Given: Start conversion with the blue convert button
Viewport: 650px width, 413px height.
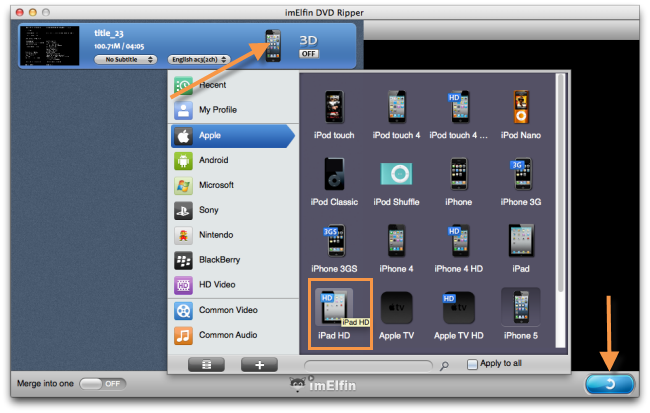Looking at the screenshot, I should pos(610,384).
